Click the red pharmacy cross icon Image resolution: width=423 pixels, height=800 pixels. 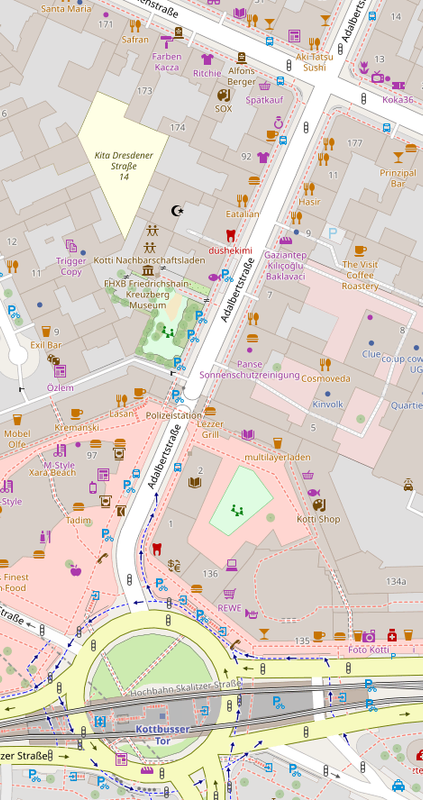[x=392, y=635]
